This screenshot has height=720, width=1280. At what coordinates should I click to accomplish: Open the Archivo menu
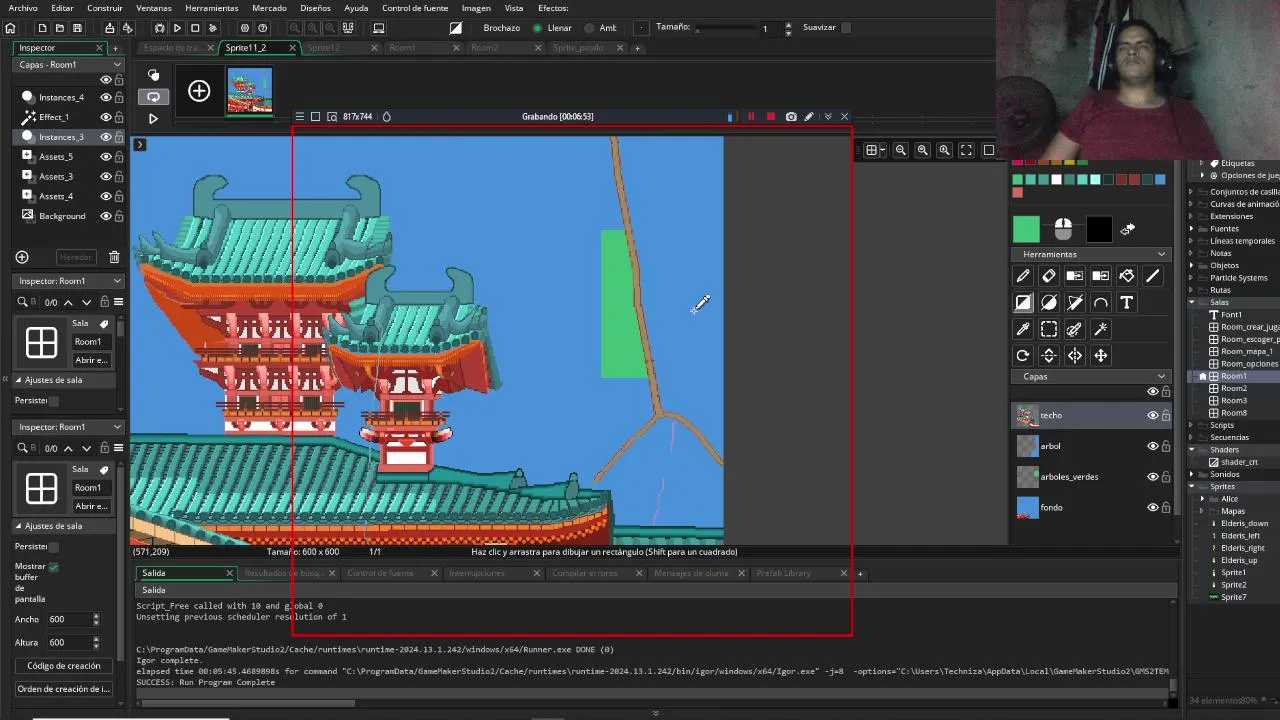tap(23, 8)
